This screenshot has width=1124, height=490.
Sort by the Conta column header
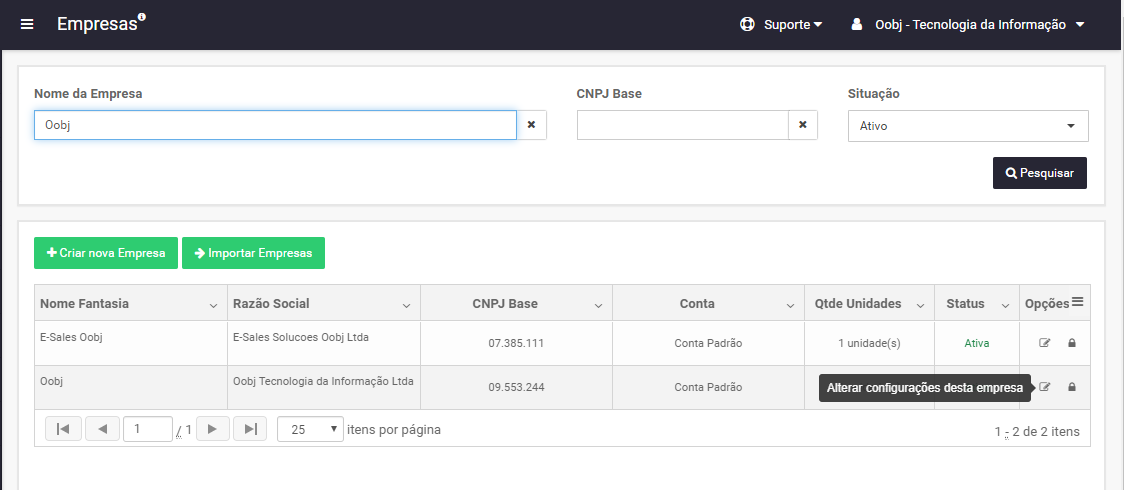697,304
